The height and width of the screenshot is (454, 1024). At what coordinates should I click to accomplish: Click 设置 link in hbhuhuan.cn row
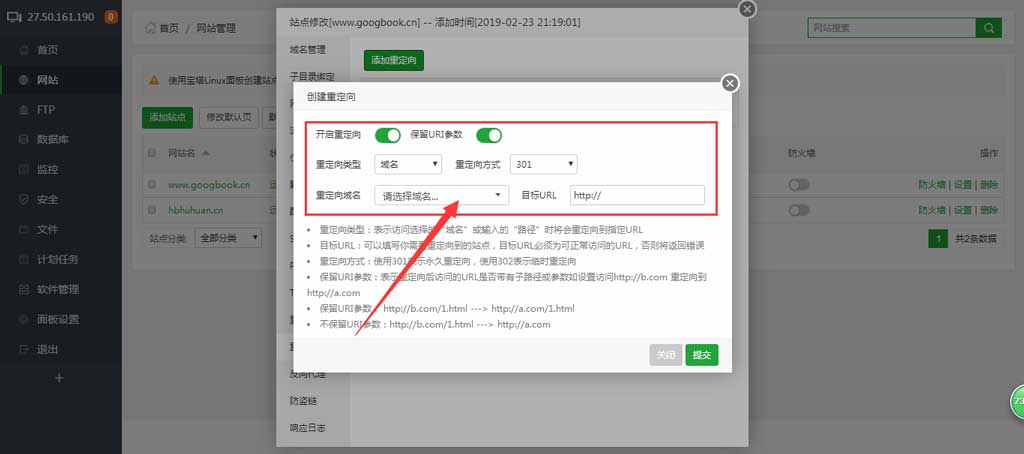tap(963, 210)
